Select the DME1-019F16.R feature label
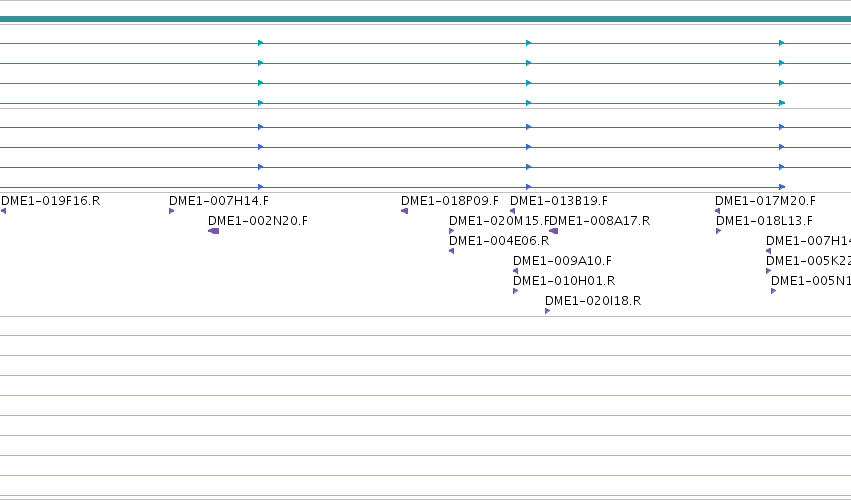 tap(51, 201)
